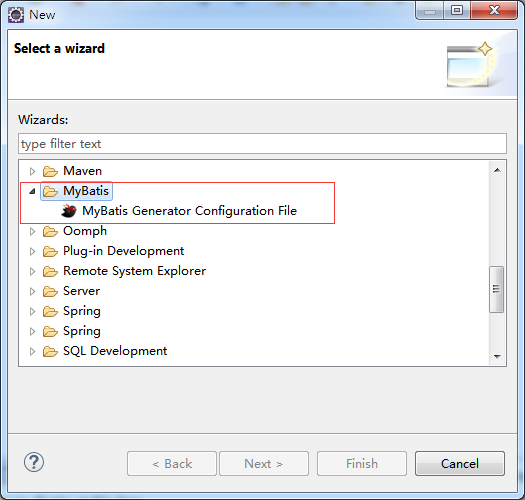Click the Remote System Explorer folder icon

tap(50, 271)
